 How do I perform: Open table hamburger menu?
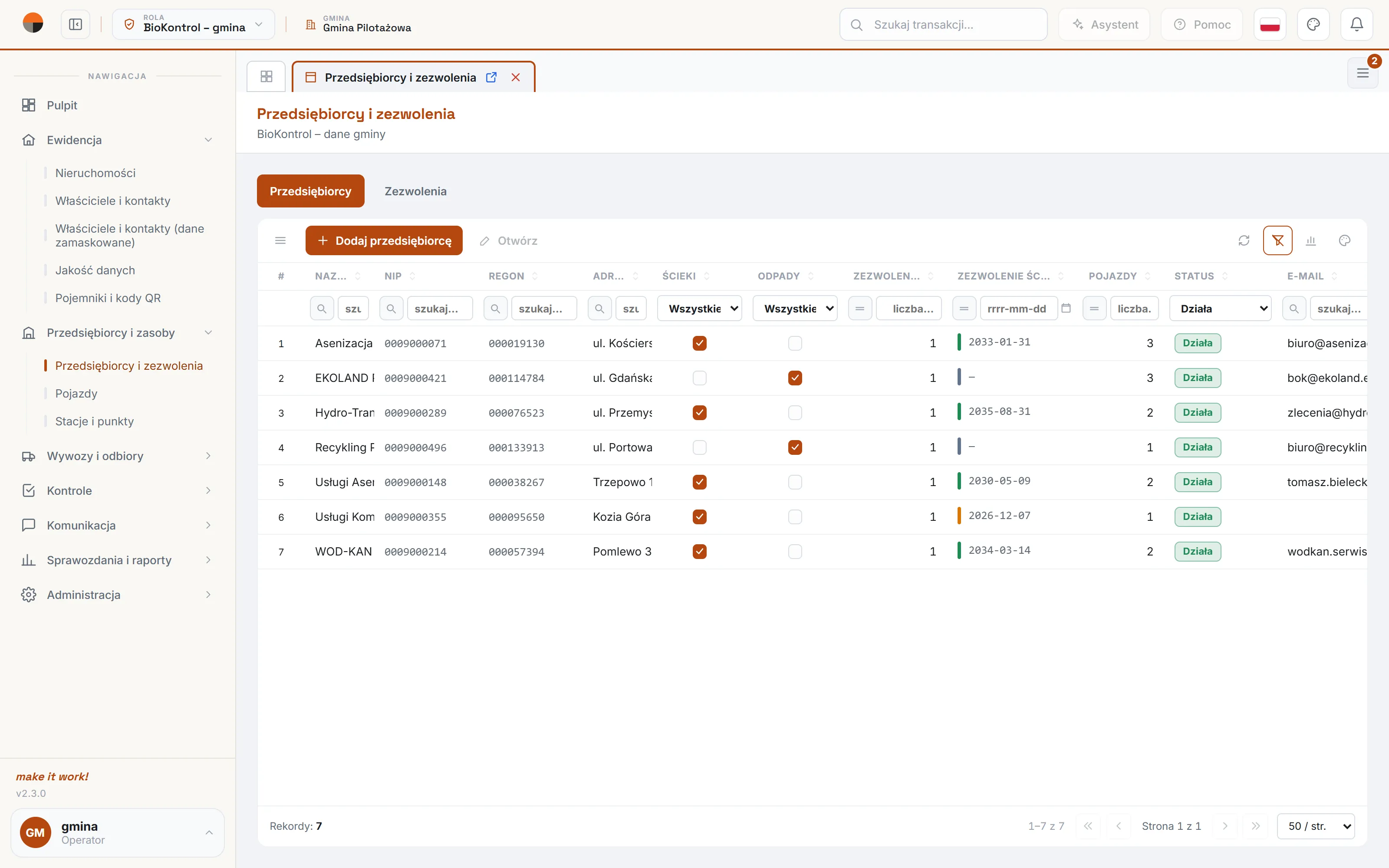pos(280,240)
